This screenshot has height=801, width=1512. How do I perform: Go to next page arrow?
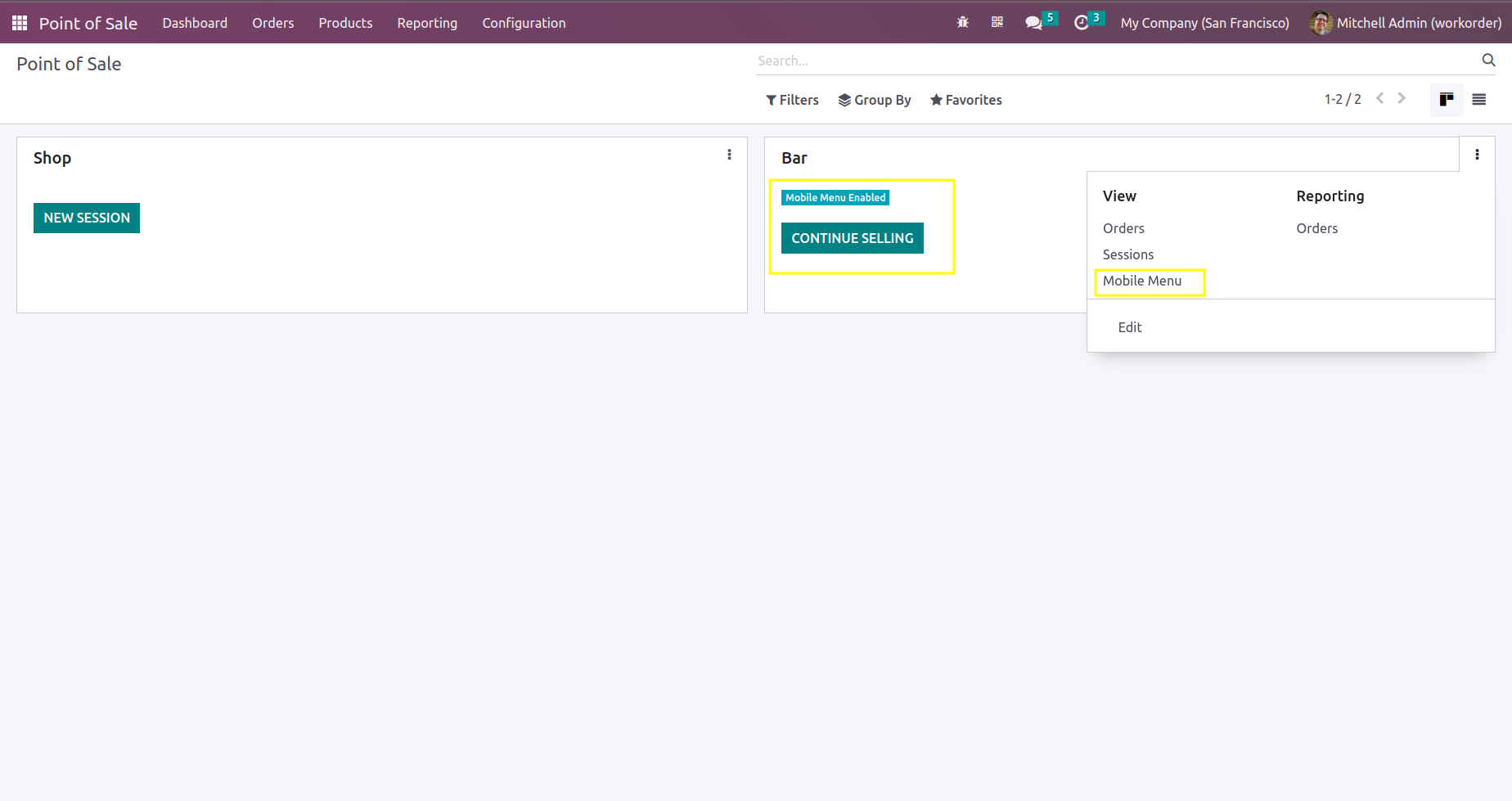pos(1402,98)
